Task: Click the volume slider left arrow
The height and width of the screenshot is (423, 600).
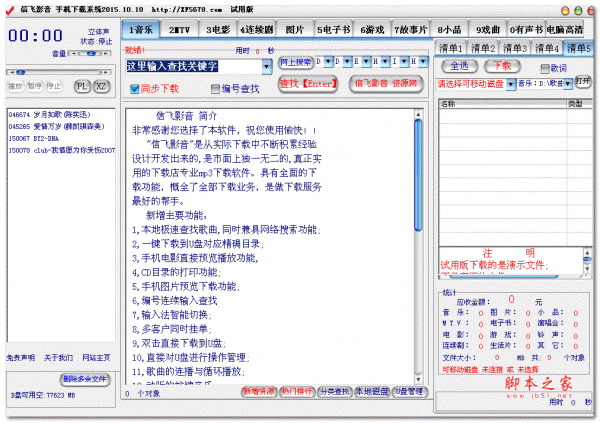Action: (x=74, y=53)
